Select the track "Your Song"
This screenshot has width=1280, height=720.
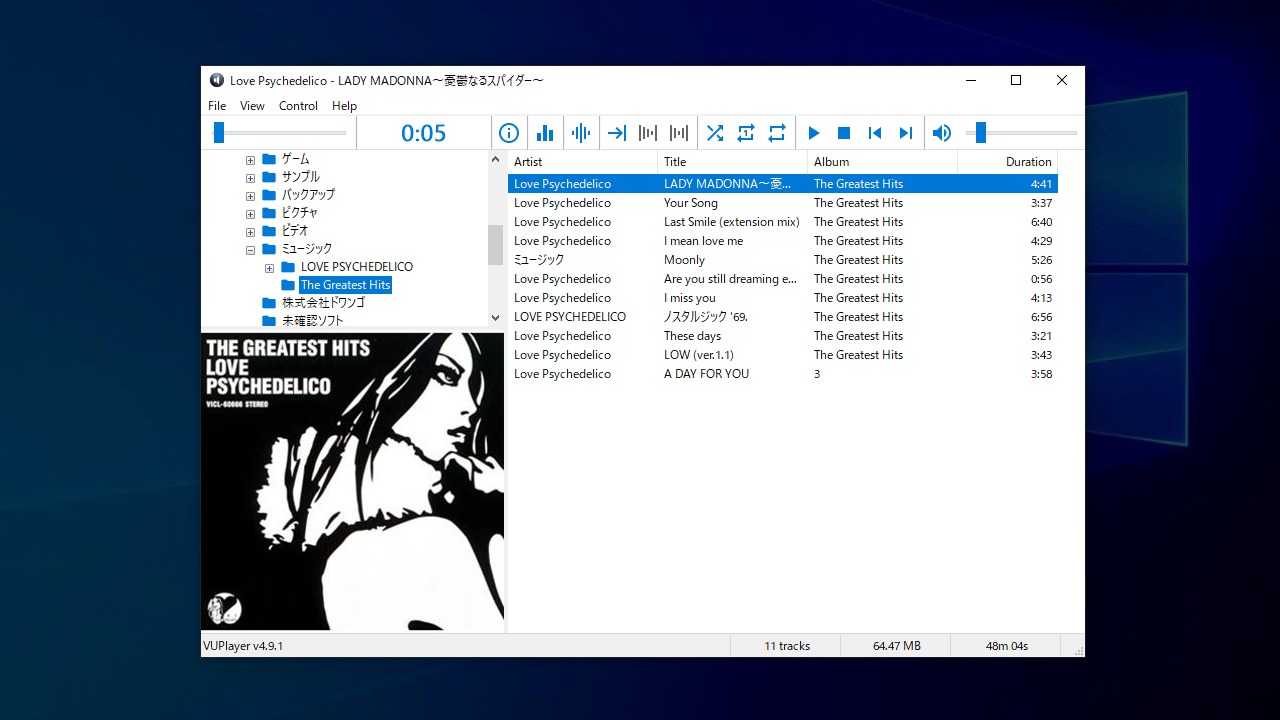(x=782, y=203)
